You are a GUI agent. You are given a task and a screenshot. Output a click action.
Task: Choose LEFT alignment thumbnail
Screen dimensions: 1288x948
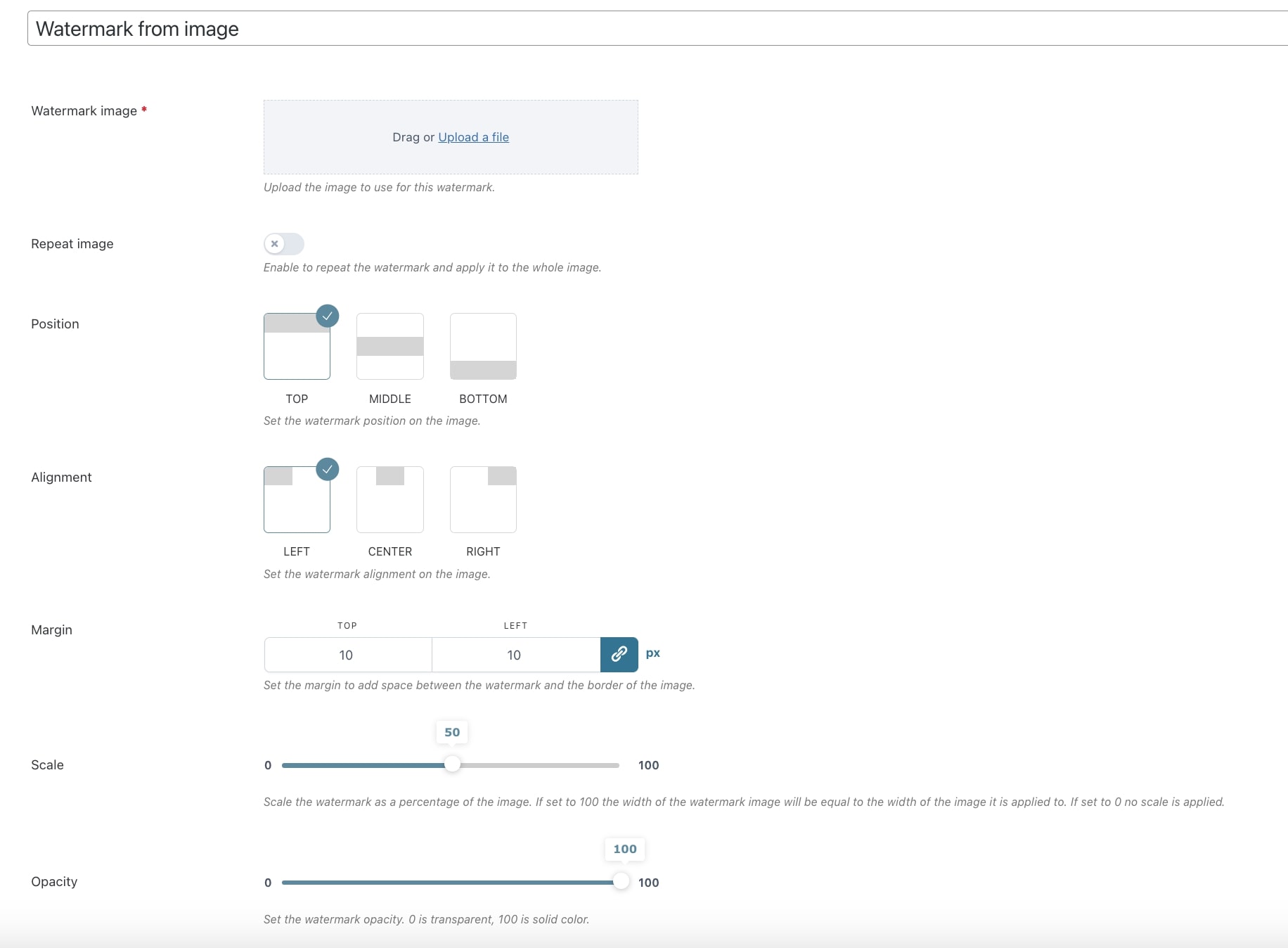[x=297, y=499]
